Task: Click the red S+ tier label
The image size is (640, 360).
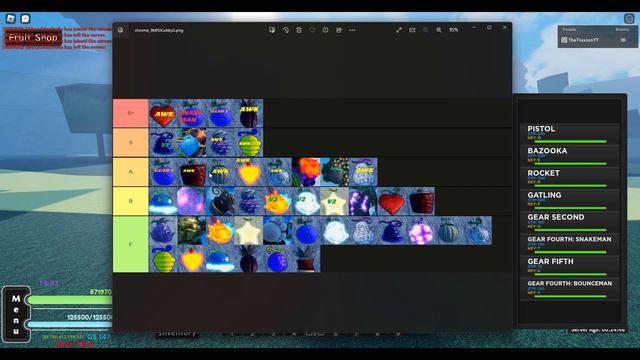Action: point(131,113)
